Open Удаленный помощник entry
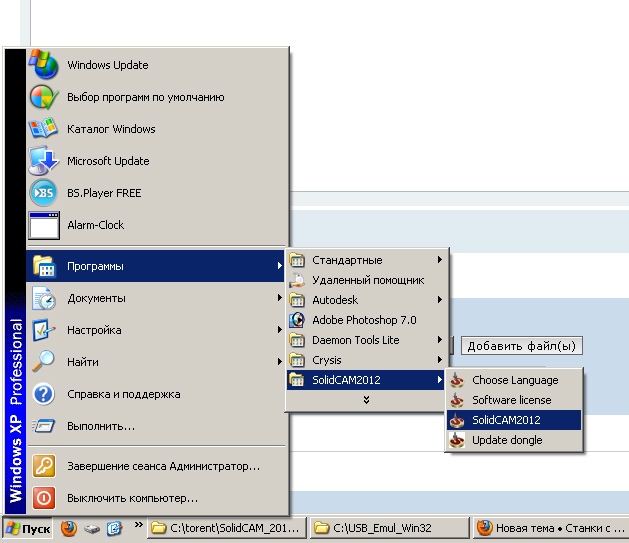629x543 pixels. (366, 280)
